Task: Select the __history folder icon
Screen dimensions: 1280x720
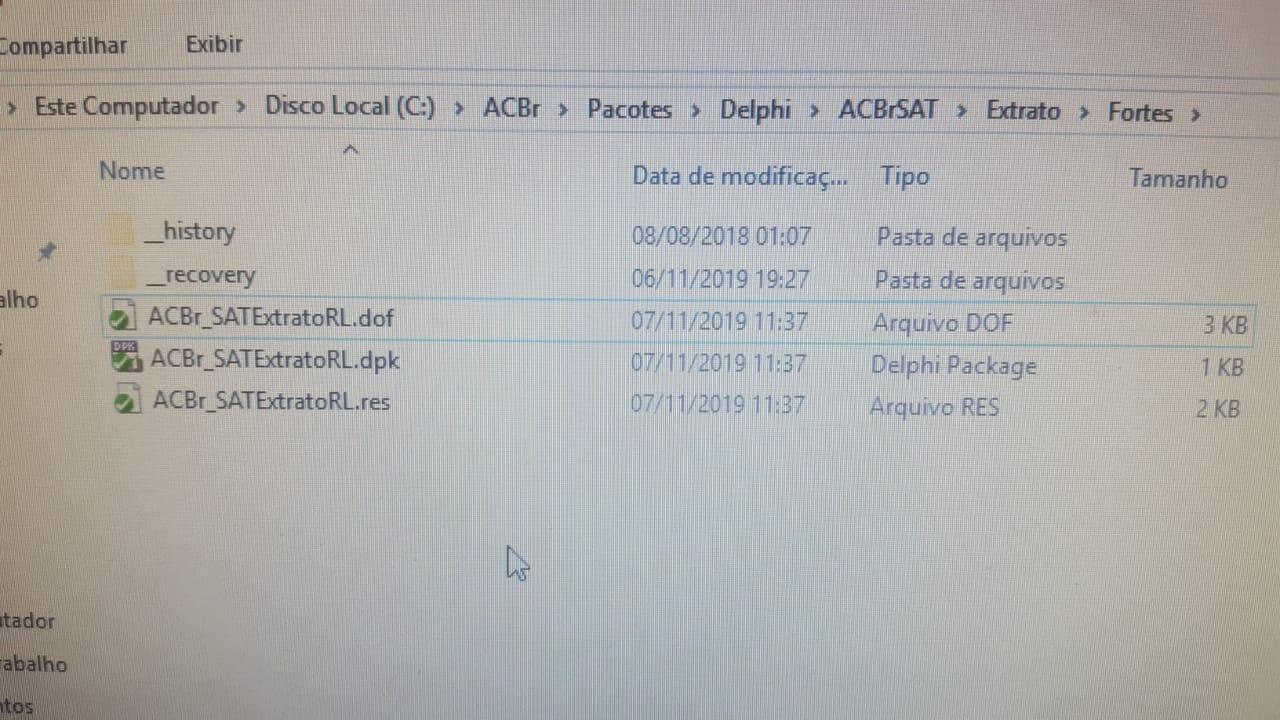Action: click(x=120, y=232)
